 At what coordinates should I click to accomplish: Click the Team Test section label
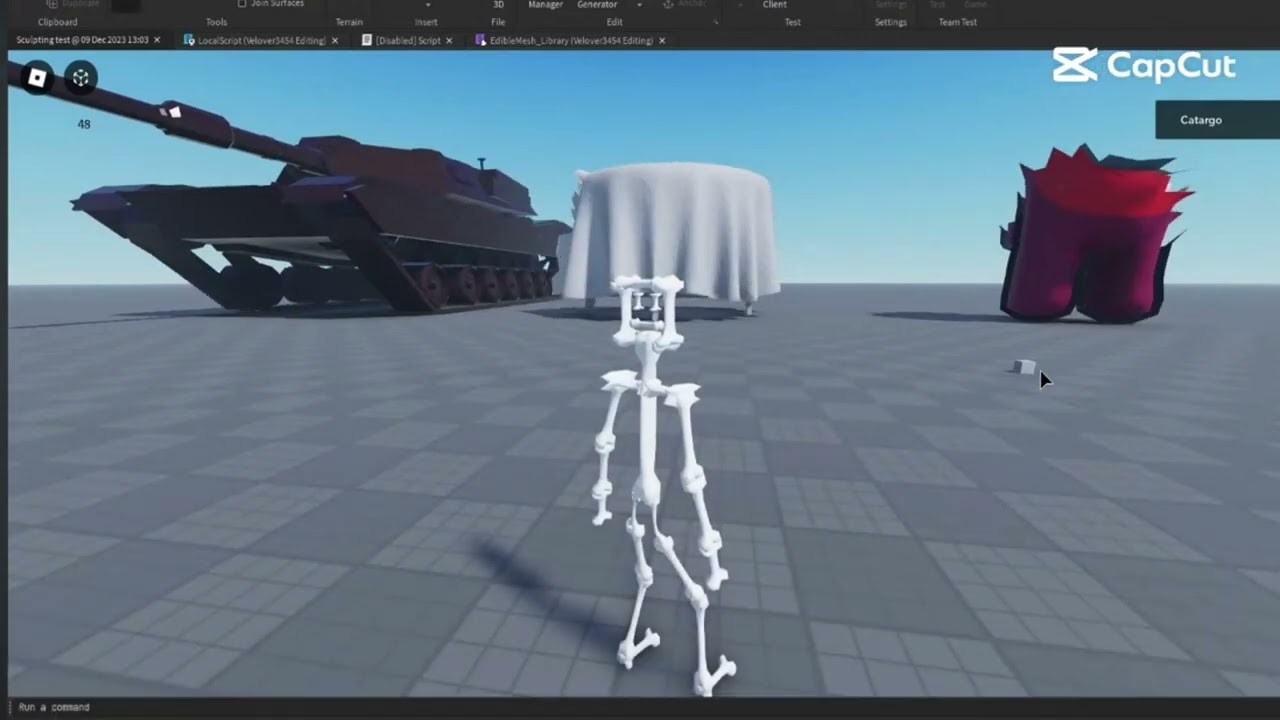point(958,22)
